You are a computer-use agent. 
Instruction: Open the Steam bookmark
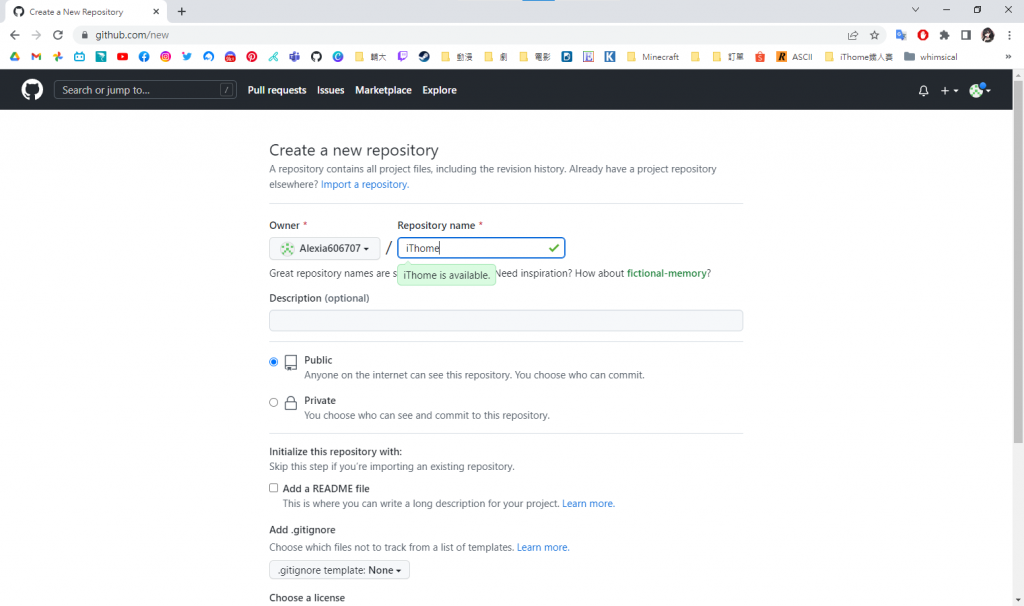point(424,57)
